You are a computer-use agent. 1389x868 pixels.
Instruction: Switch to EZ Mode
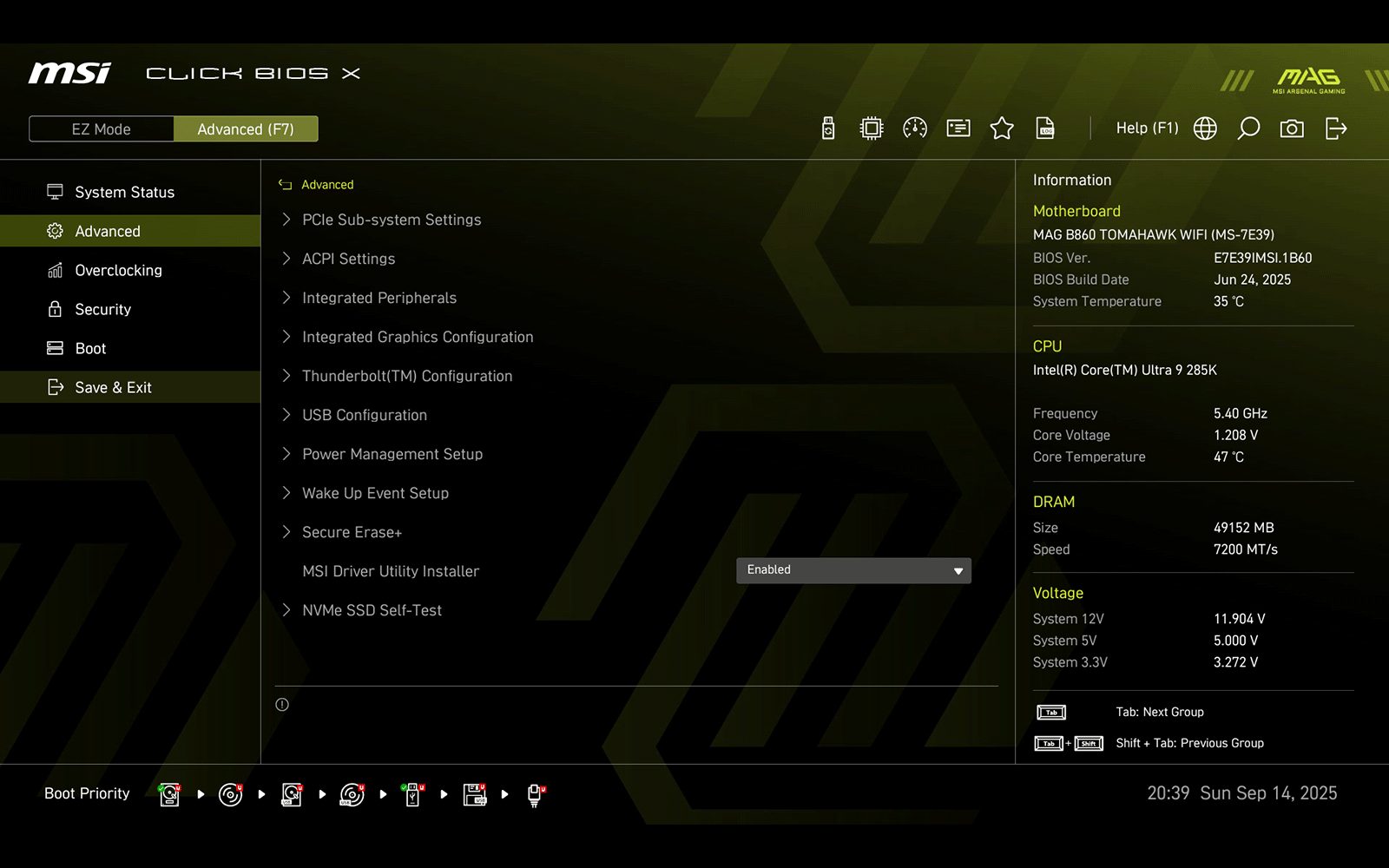click(x=102, y=128)
